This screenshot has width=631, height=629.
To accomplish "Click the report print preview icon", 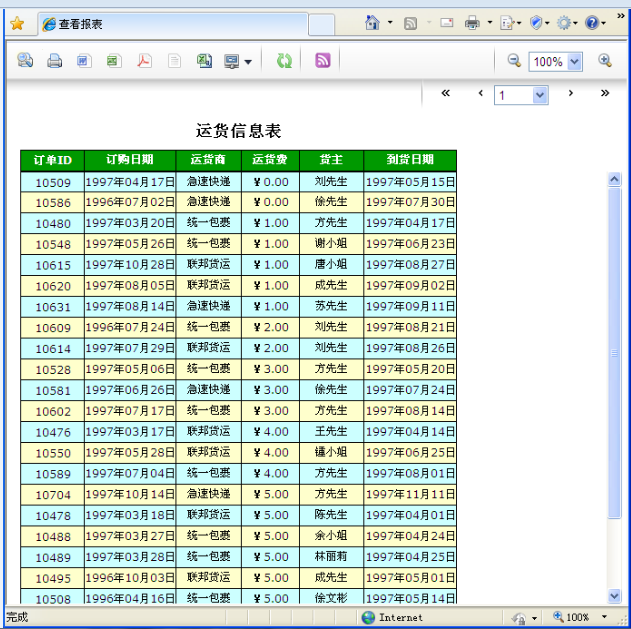I will (x=25, y=60).
